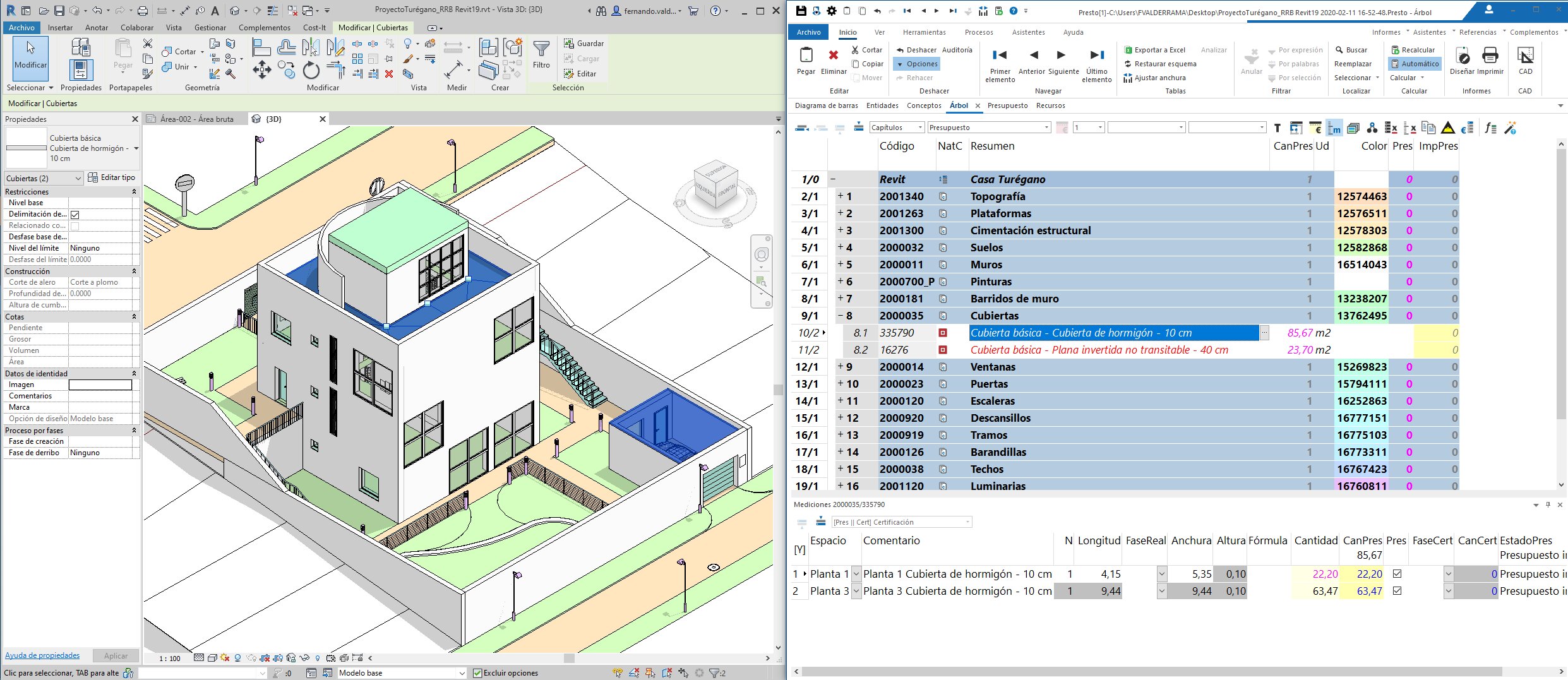Image resolution: width=1568 pixels, height=680 pixels.
Task: Collapse the Restricciones properties section
Action: [133, 191]
